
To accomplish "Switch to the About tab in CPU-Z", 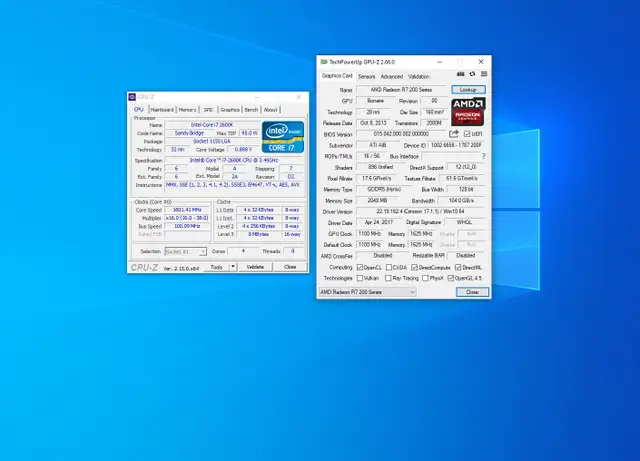I will point(270,110).
